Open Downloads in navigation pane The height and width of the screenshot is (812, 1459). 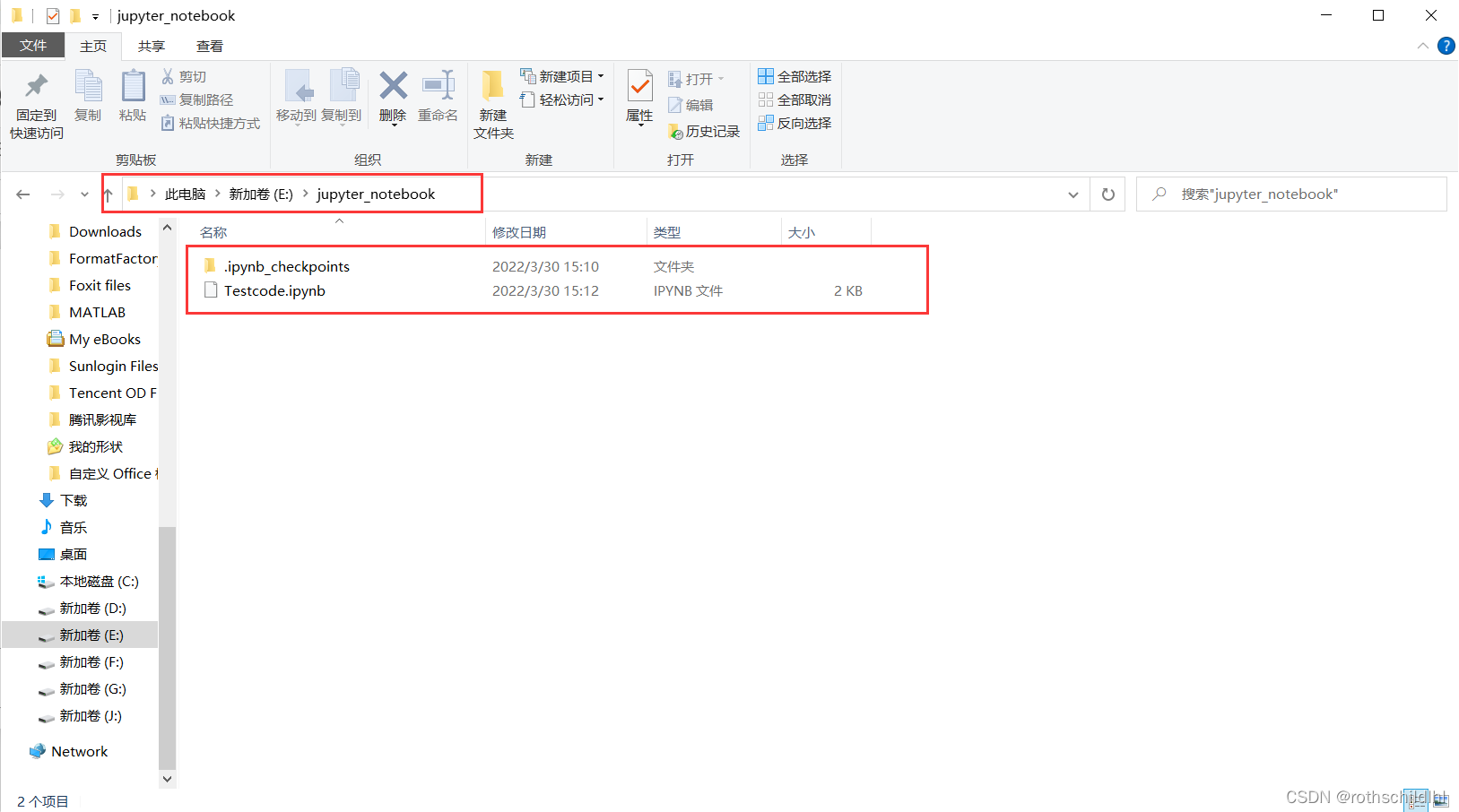point(105,232)
